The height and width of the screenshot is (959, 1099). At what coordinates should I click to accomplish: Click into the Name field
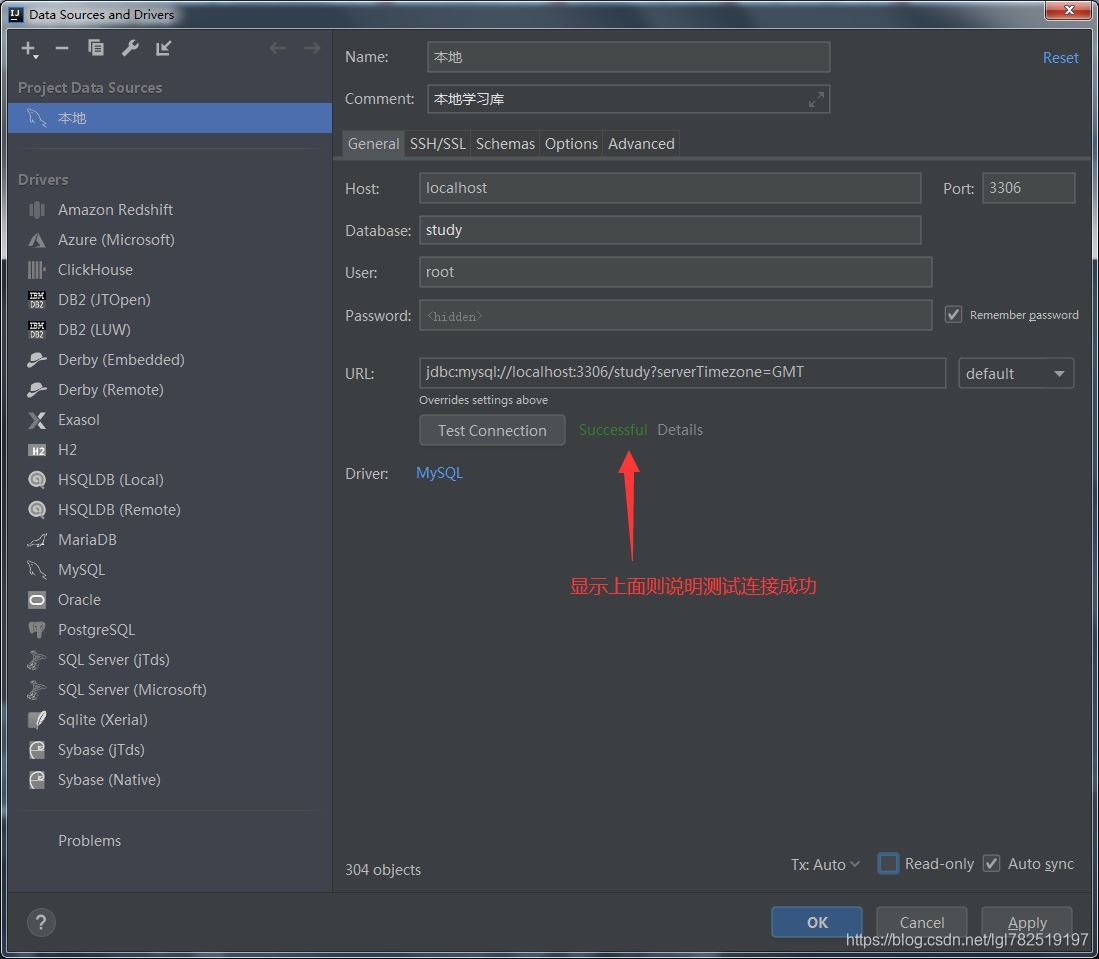(628, 57)
